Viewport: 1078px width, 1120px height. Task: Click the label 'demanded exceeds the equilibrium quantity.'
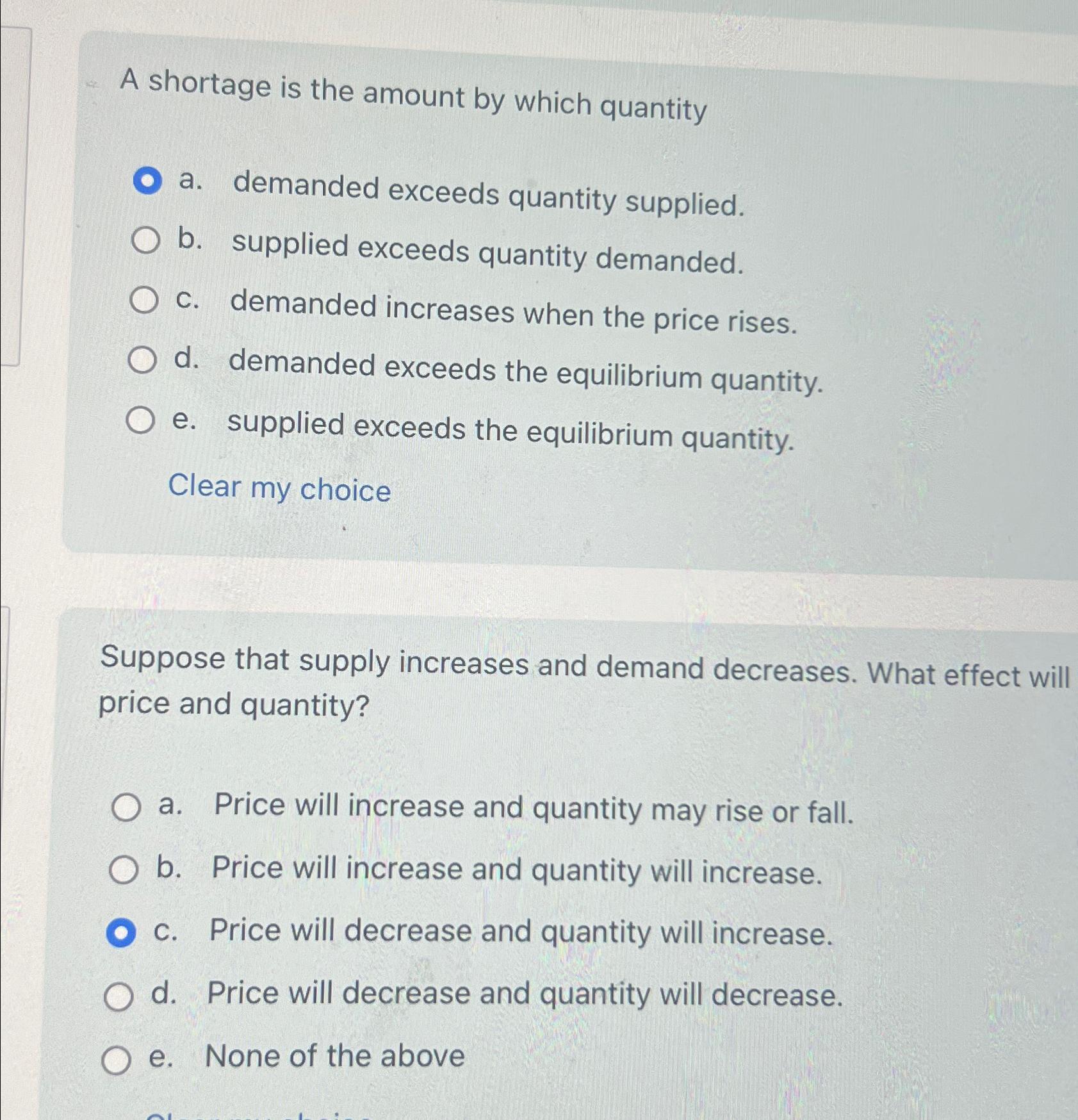coord(525,372)
